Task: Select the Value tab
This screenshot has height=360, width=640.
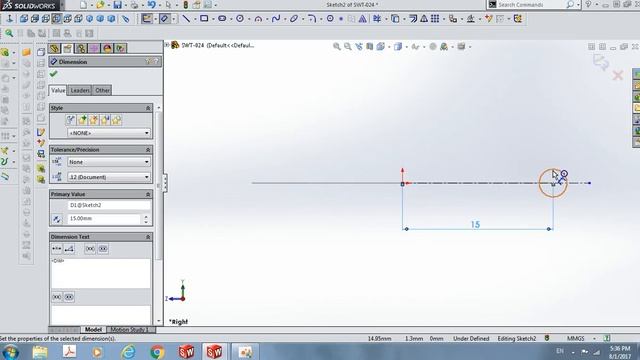Action: coord(58,90)
